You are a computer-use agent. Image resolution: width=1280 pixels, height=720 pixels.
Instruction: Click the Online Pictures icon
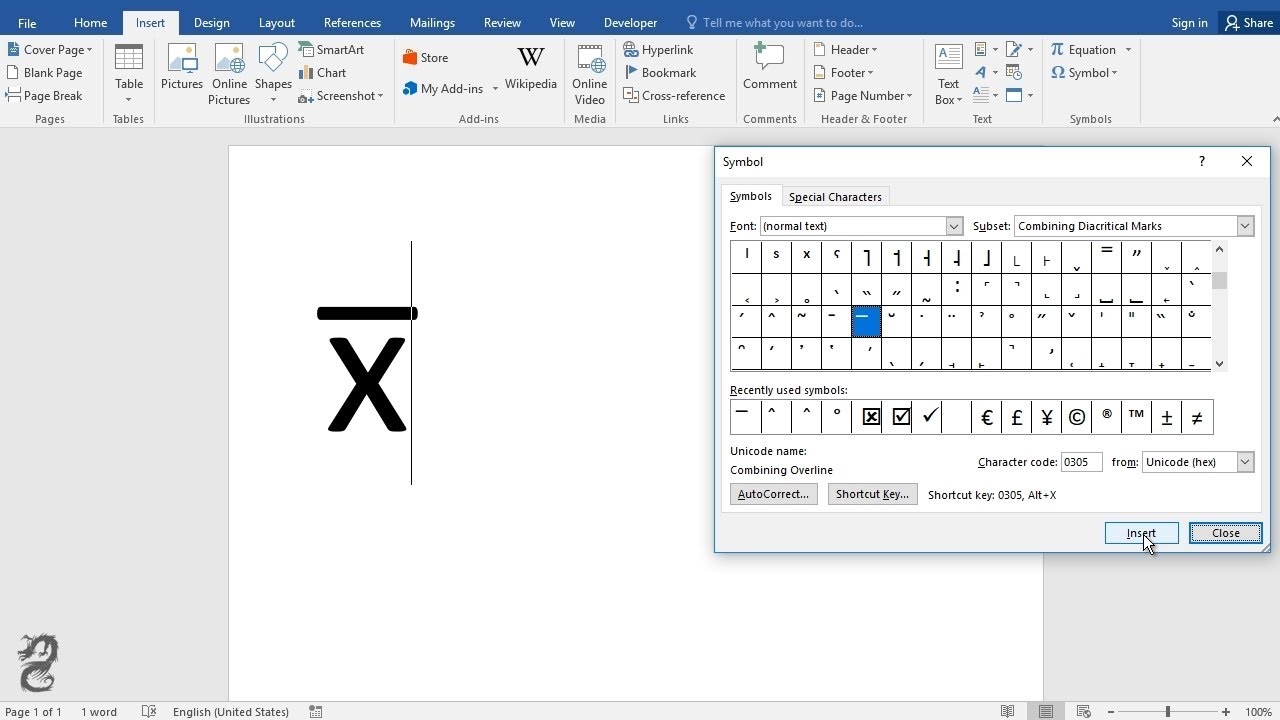coord(229,58)
